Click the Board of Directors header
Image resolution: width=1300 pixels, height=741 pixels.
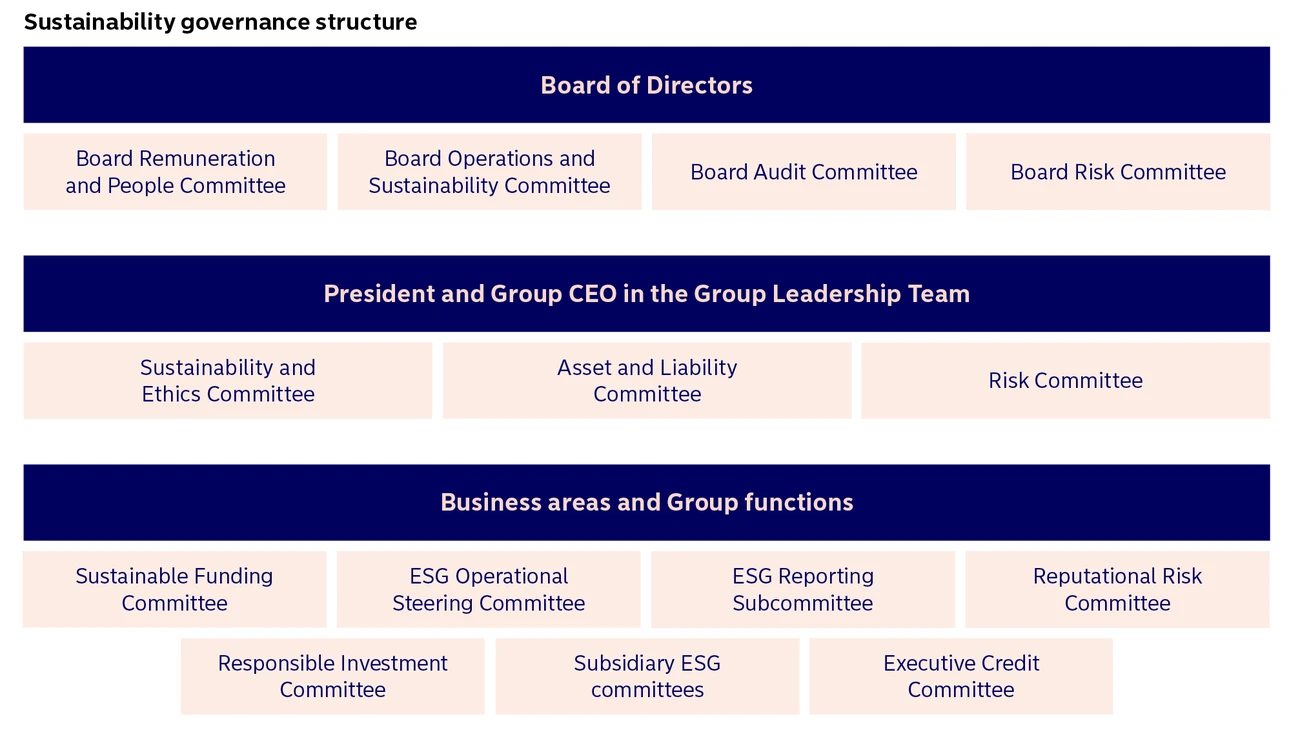click(x=646, y=85)
